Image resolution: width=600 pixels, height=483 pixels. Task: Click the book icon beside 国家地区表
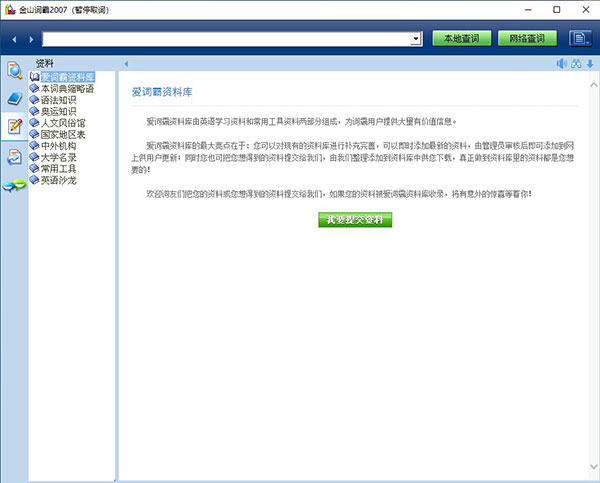click(x=34, y=134)
